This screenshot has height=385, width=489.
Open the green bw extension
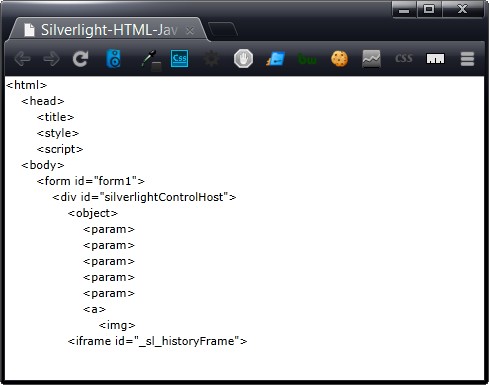click(x=307, y=59)
